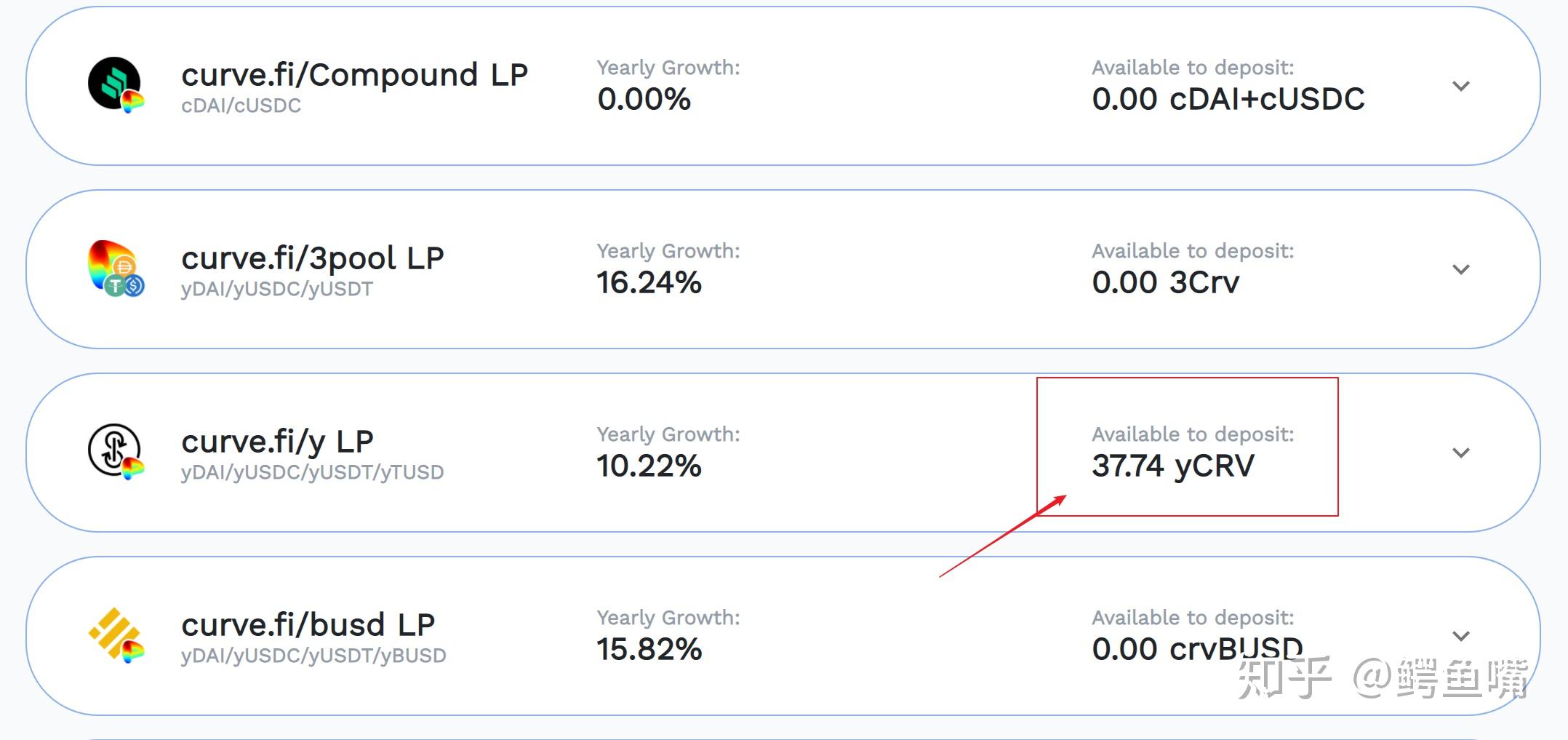The image size is (1568, 740).
Task: Click the 0.00 crvBUSD available balance
Action: (x=1196, y=649)
